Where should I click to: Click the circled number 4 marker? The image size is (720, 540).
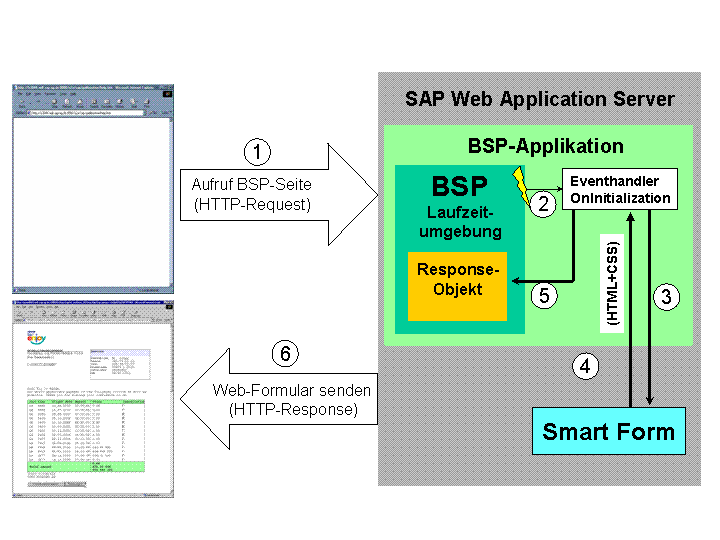tap(585, 366)
